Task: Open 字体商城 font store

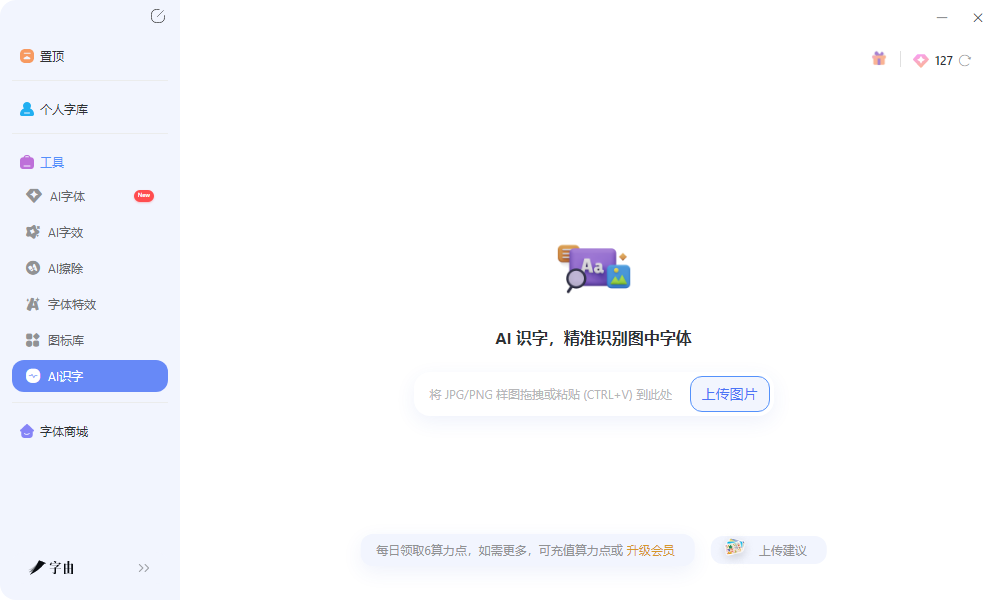Action: [90, 432]
